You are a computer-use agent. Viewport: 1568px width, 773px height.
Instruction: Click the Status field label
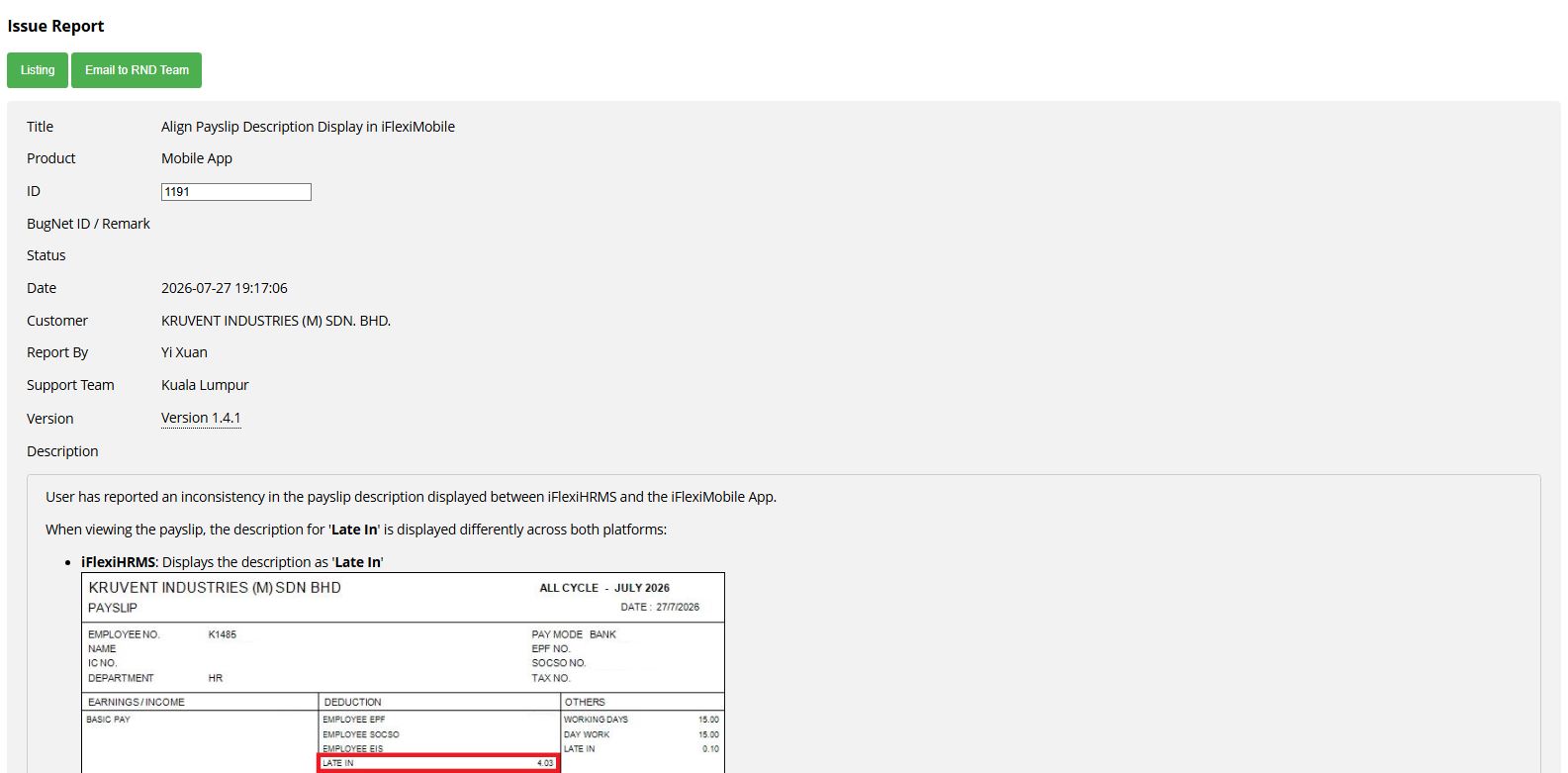click(46, 255)
